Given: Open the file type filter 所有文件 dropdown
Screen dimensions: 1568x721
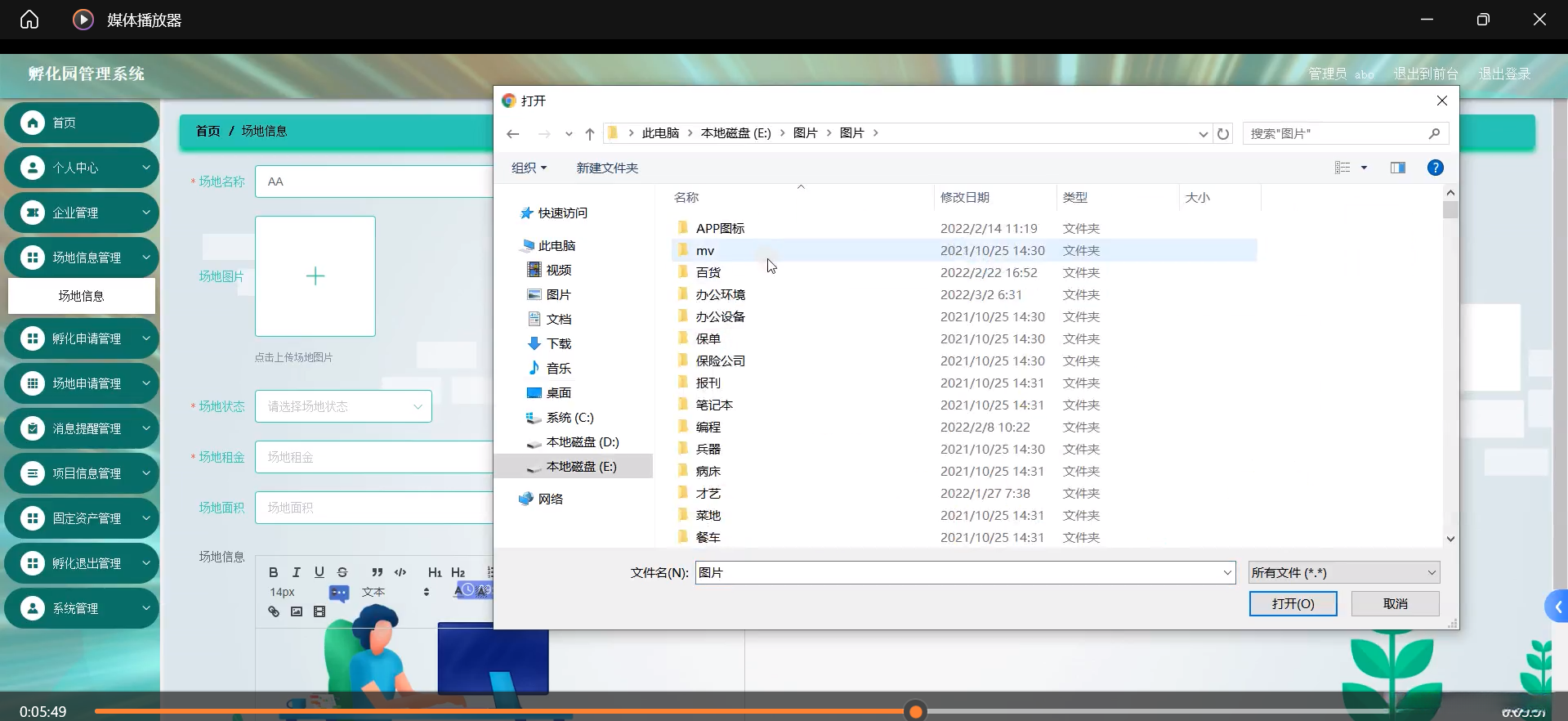Looking at the screenshot, I should (1344, 572).
